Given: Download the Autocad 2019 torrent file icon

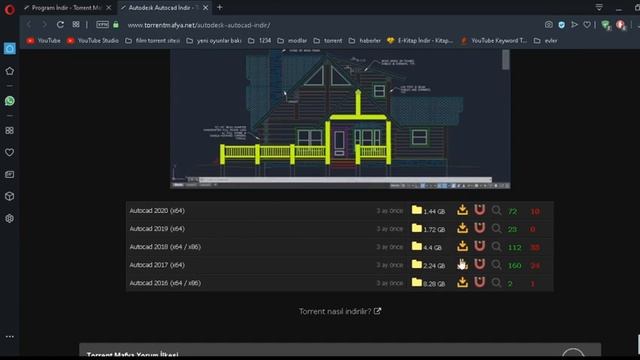Looking at the screenshot, I should click(462, 228).
